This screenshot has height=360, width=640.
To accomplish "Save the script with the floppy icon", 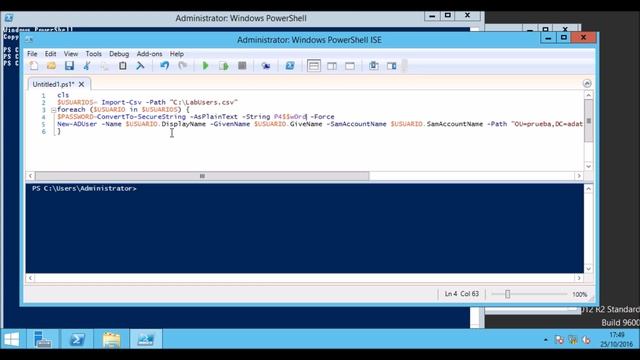I will 69,66.
